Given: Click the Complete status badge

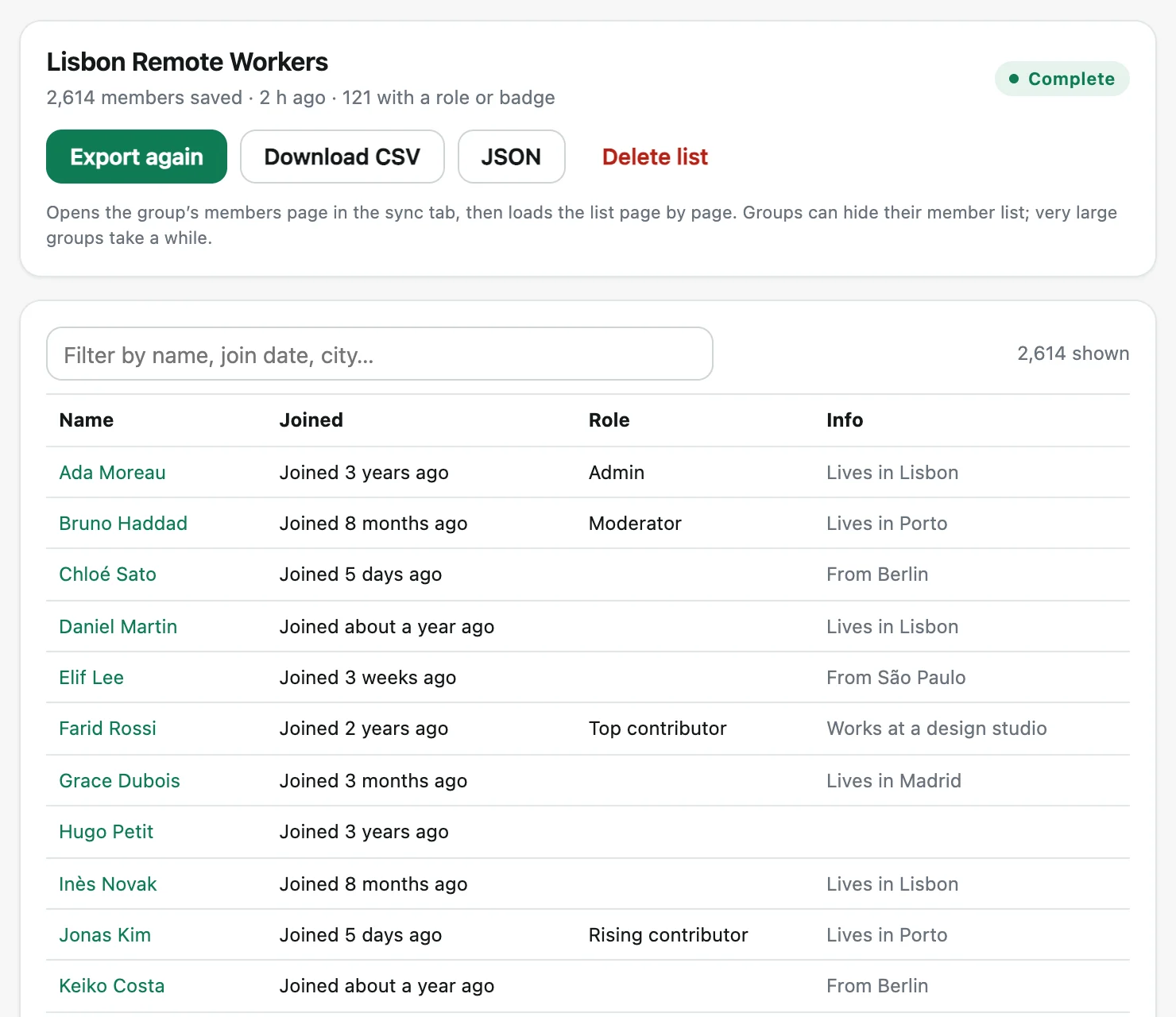Looking at the screenshot, I should tap(1062, 79).
